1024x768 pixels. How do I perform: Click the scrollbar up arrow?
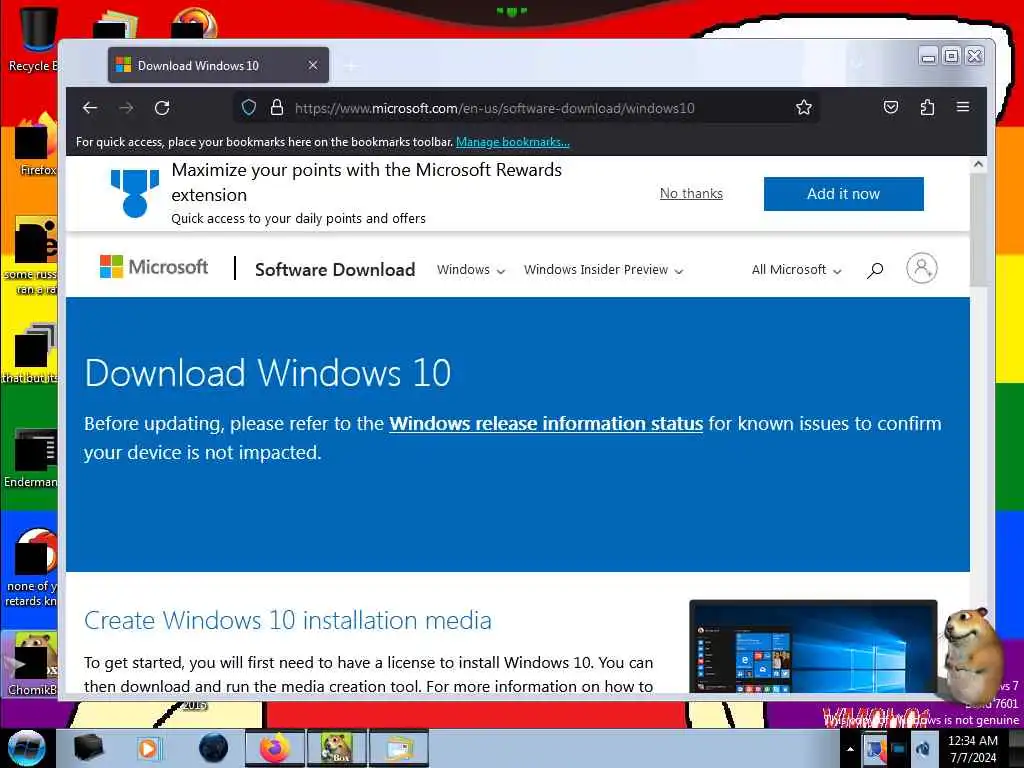tap(978, 164)
